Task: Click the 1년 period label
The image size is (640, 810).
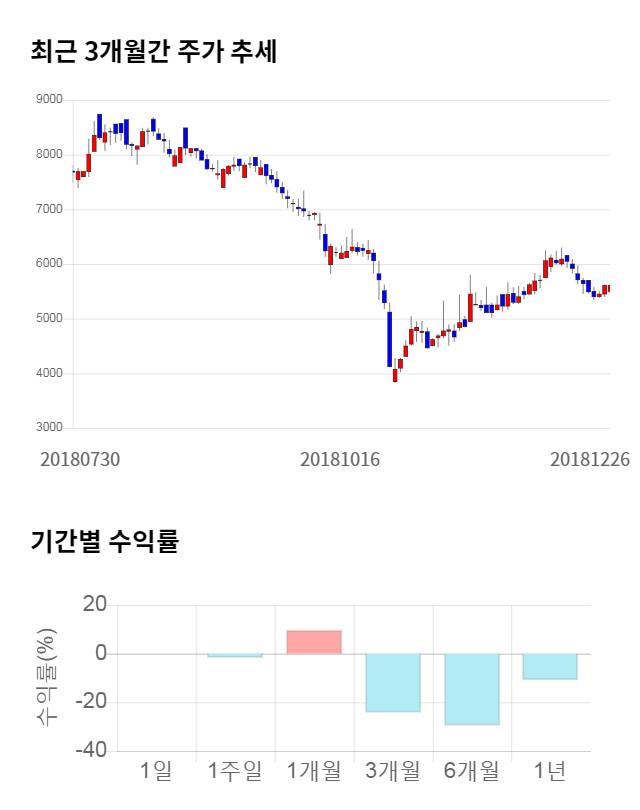Action: coord(550,771)
